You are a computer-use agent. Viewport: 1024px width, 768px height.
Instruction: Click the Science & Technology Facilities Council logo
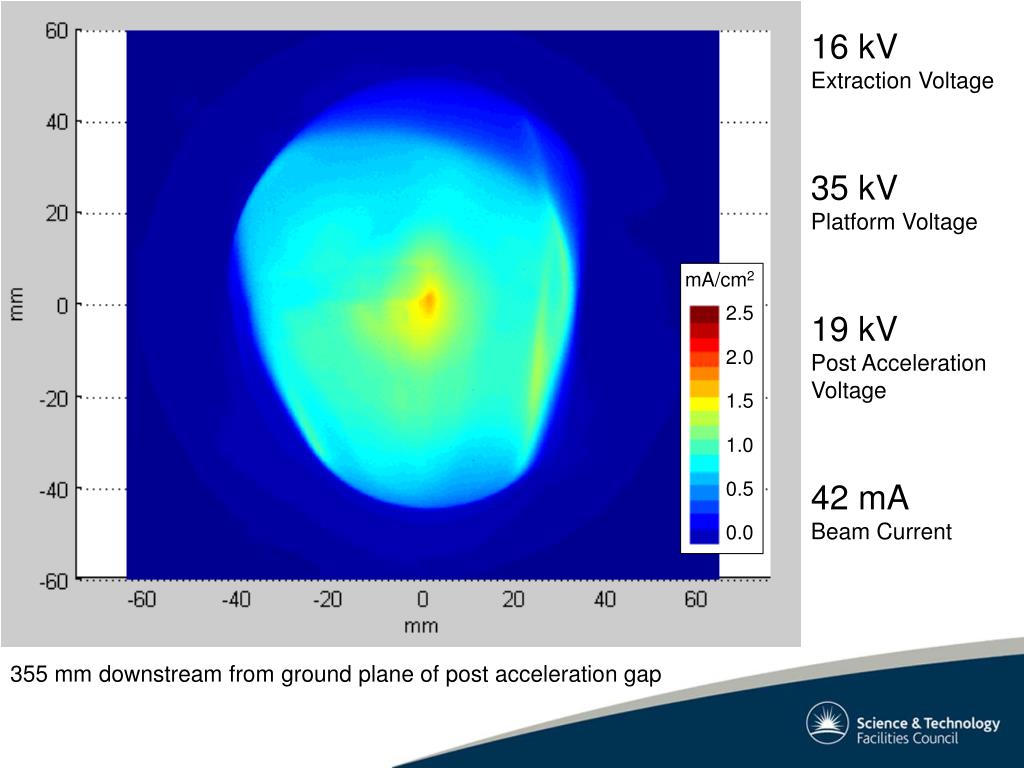(x=903, y=724)
